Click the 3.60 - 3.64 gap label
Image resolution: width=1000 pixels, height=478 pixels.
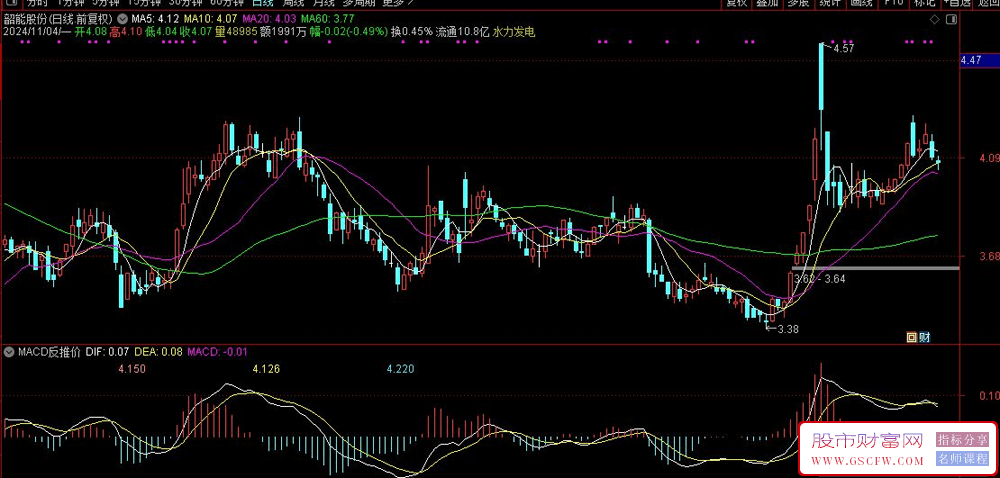(x=820, y=279)
